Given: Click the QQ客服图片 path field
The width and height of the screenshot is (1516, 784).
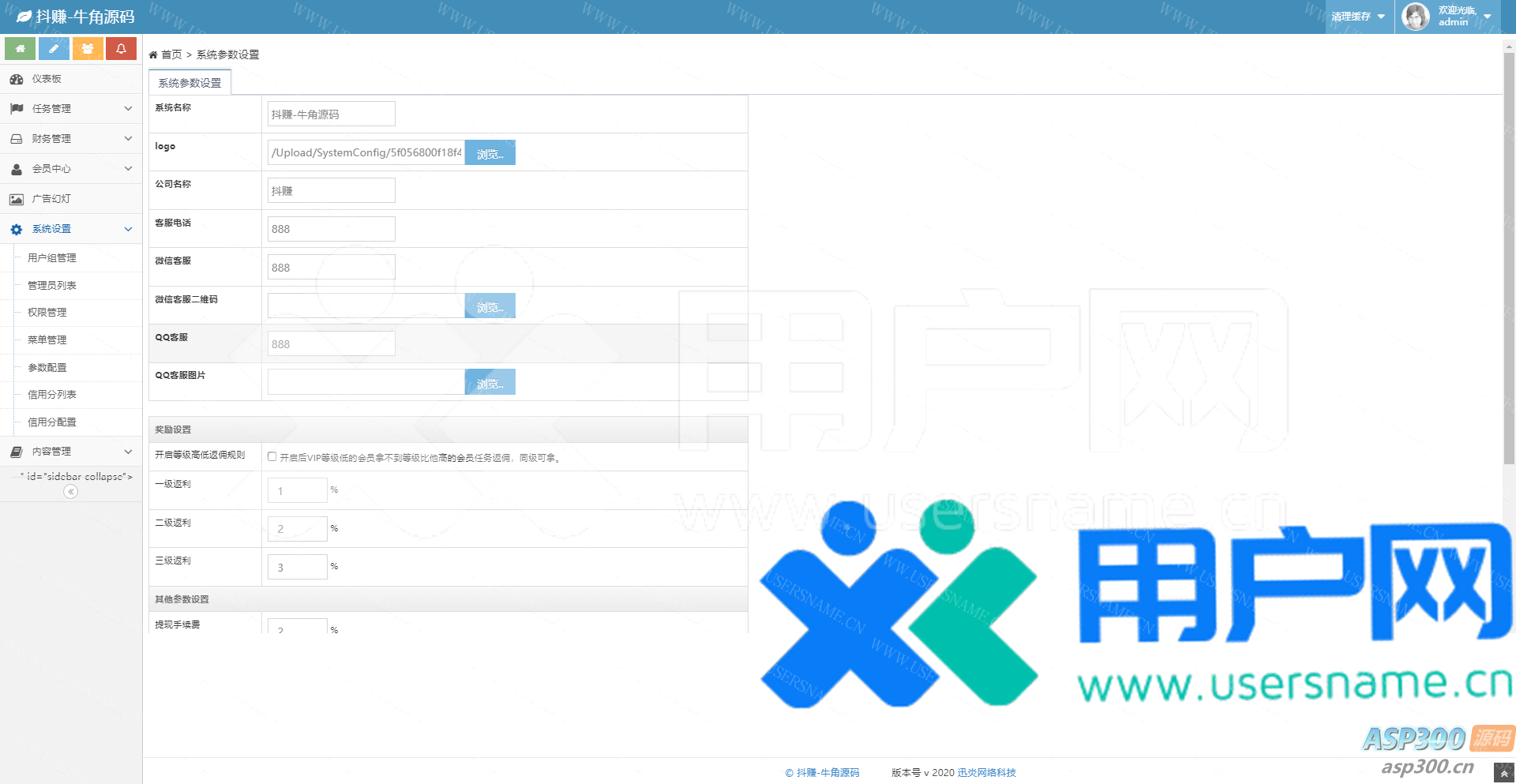Looking at the screenshot, I should click(366, 382).
